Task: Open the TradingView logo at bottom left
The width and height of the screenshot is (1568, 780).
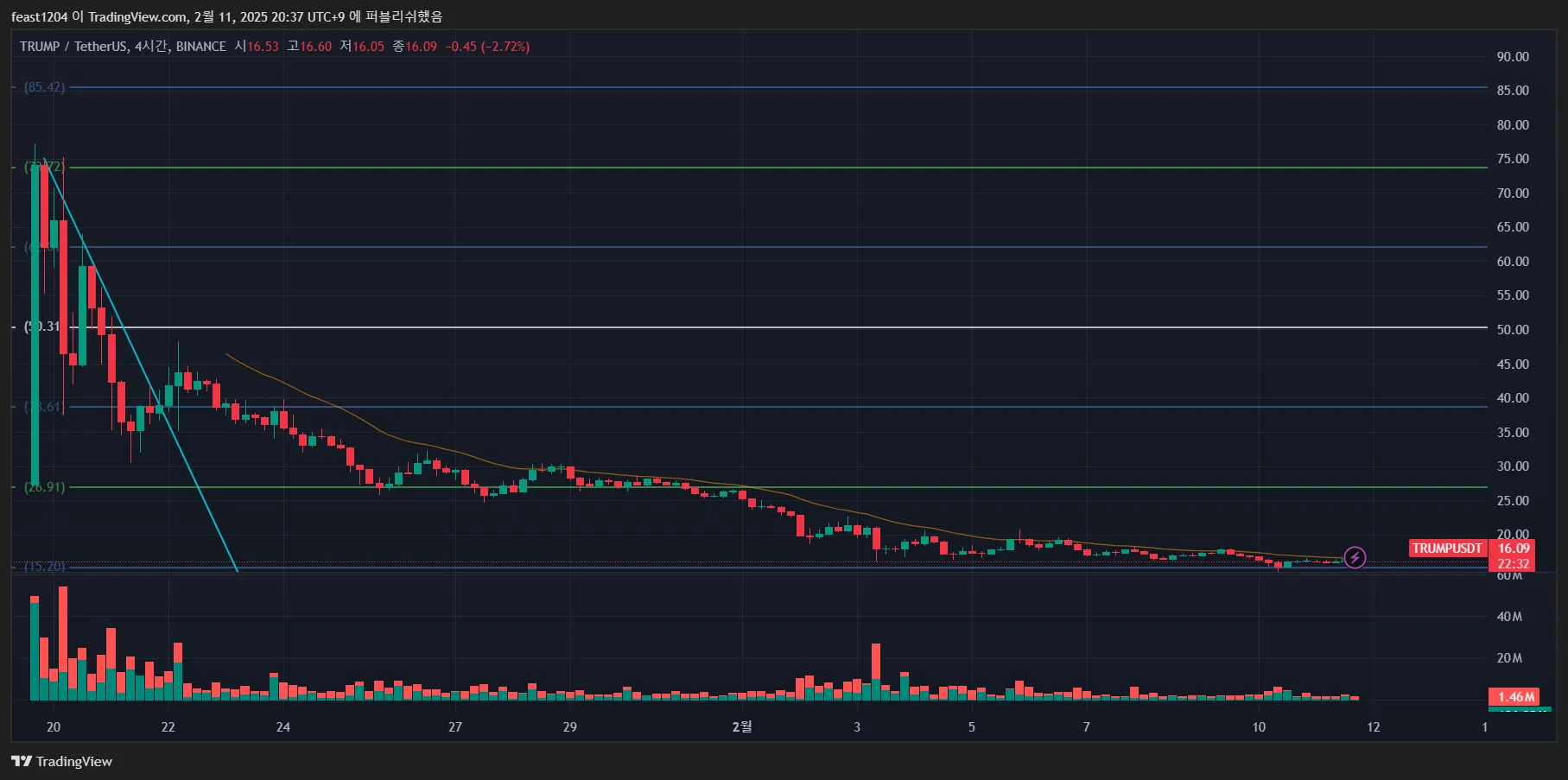Action: (x=61, y=761)
